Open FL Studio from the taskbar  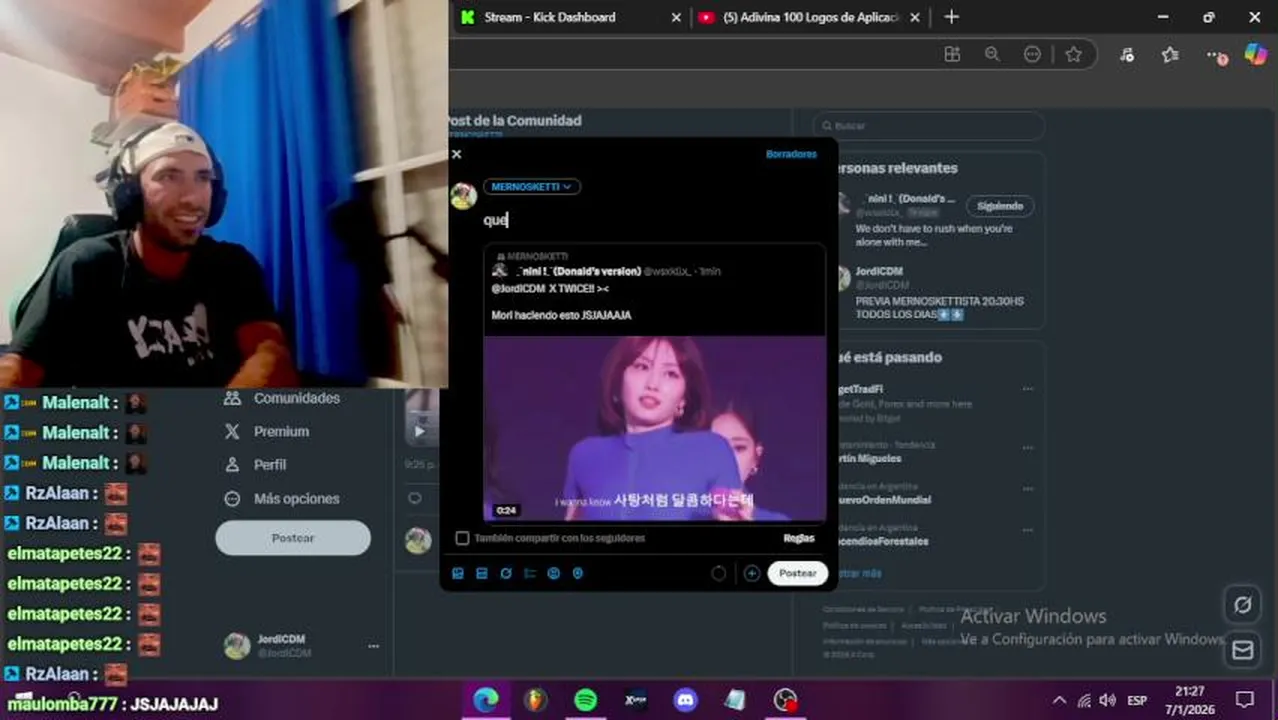(x=536, y=700)
